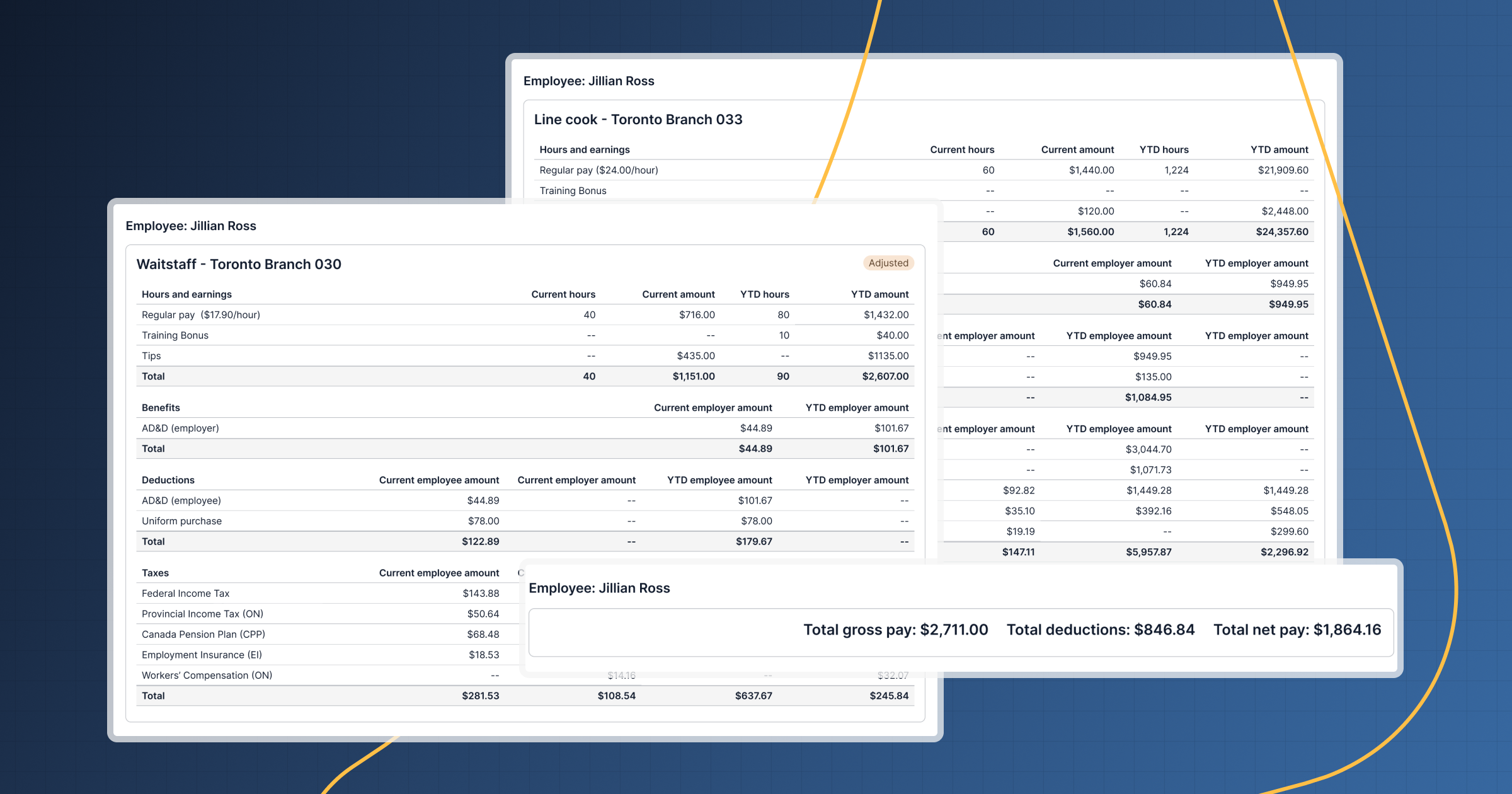1512x794 pixels.
Task: Click the Adjusted badge on Waitstaff card
Action: click(888, 263)
